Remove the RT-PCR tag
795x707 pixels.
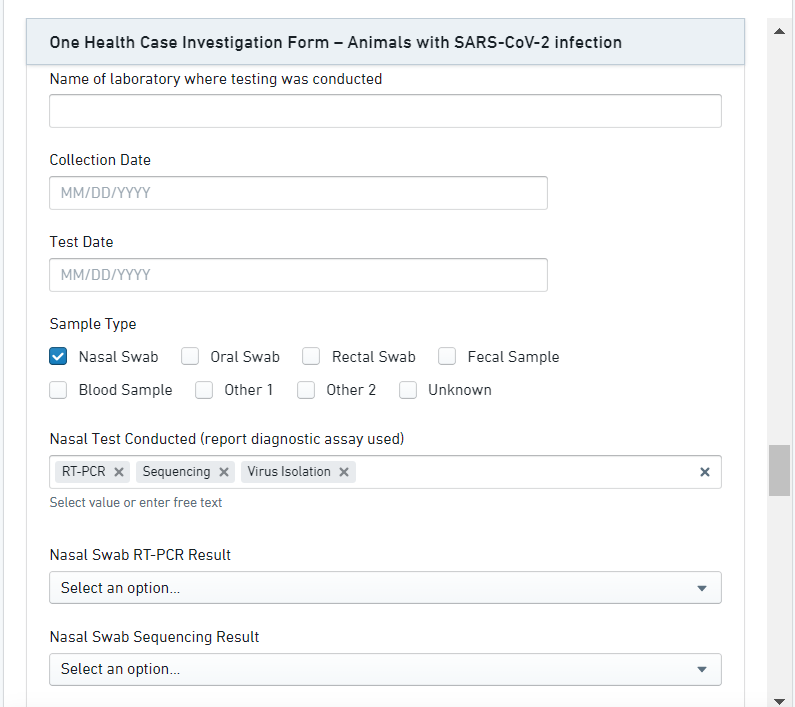click(119, 472)
